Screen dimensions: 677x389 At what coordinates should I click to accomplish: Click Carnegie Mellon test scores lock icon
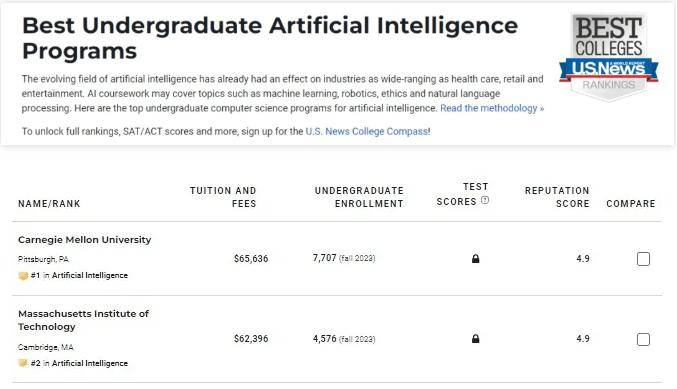pyautogui.click(x=475, y=259)
